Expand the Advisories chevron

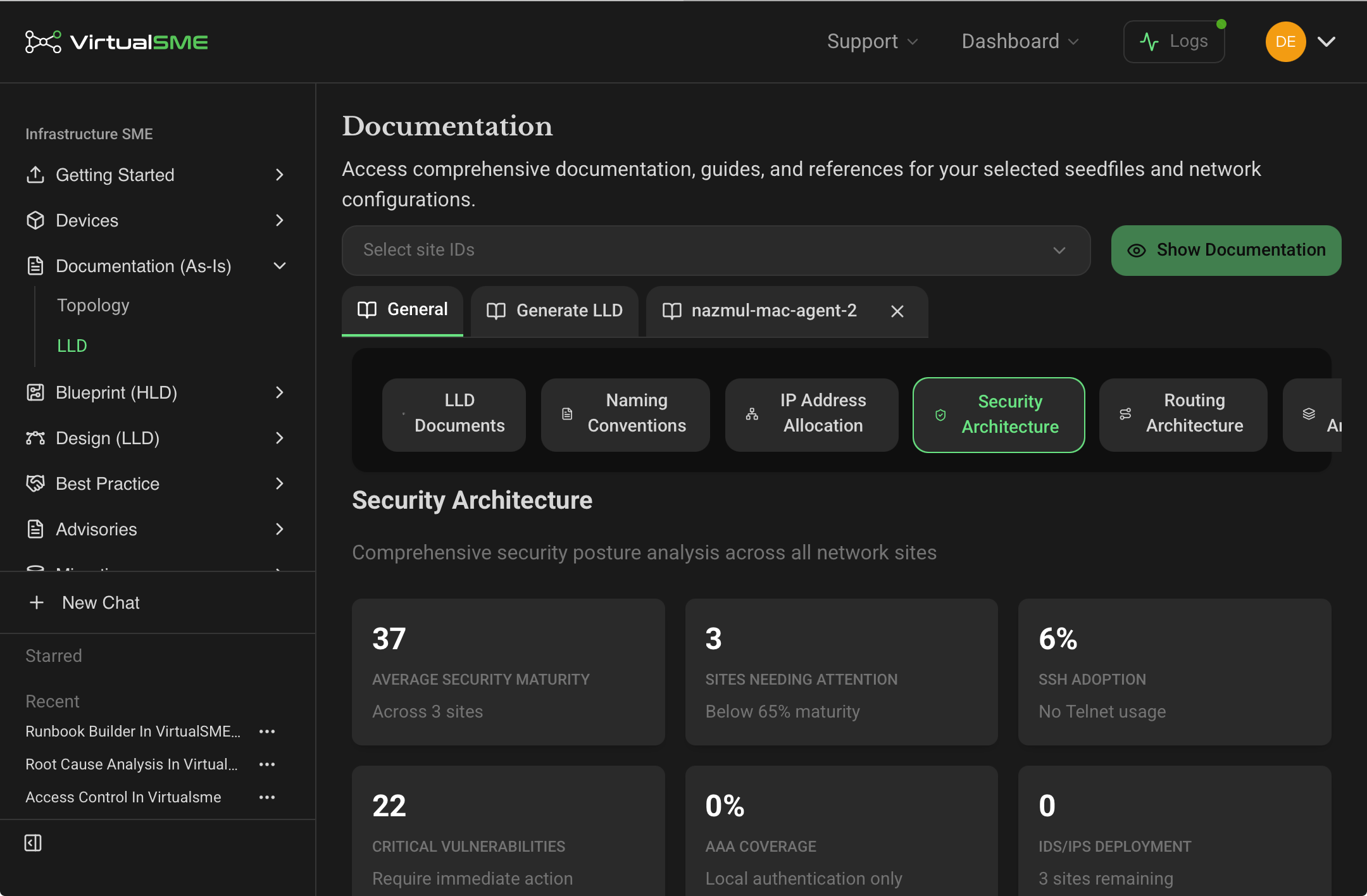280,529
